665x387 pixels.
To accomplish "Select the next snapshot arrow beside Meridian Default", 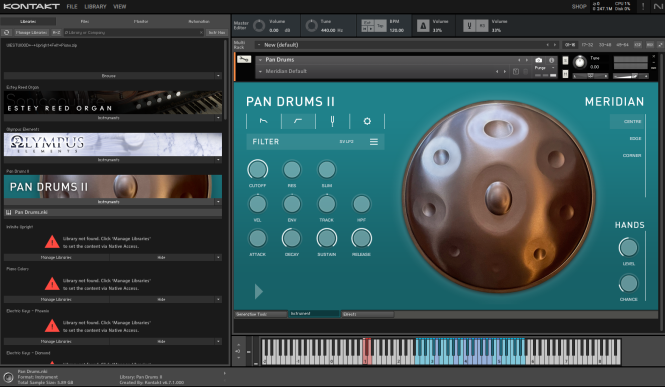I will click(x=505, y=71).
